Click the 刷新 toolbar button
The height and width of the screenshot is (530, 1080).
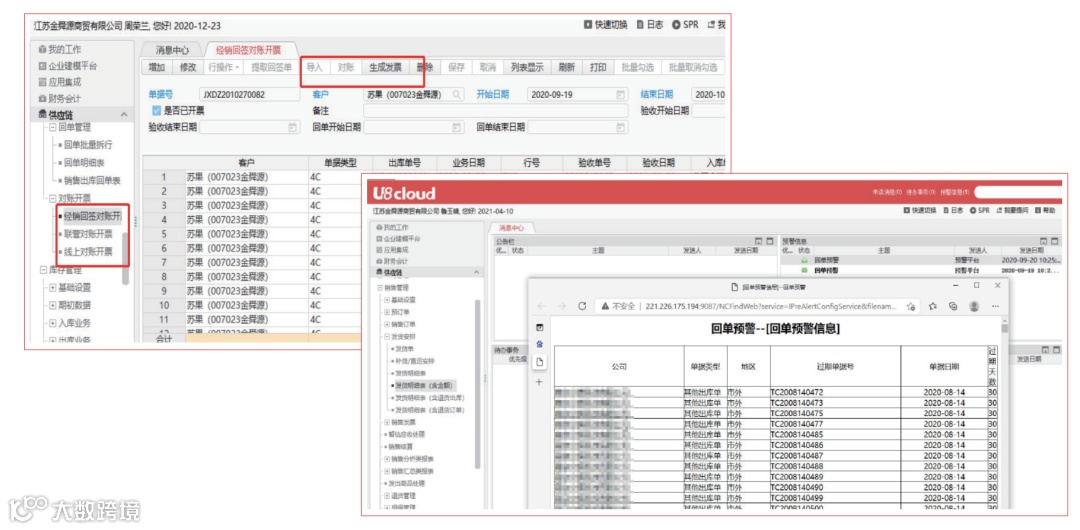567,68
